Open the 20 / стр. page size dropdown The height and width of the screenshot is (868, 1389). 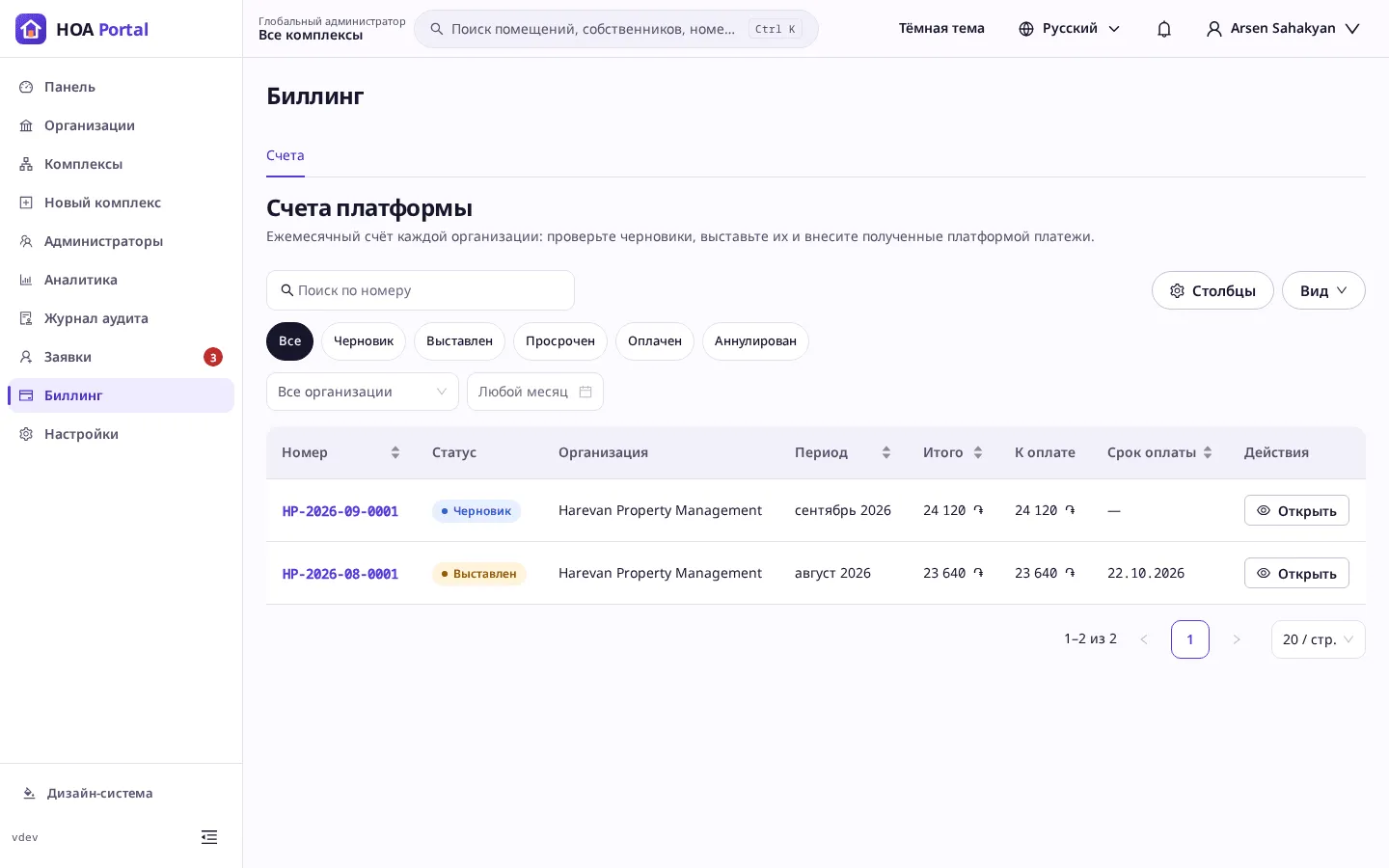pyautogui.click(x=1318, y=639)
